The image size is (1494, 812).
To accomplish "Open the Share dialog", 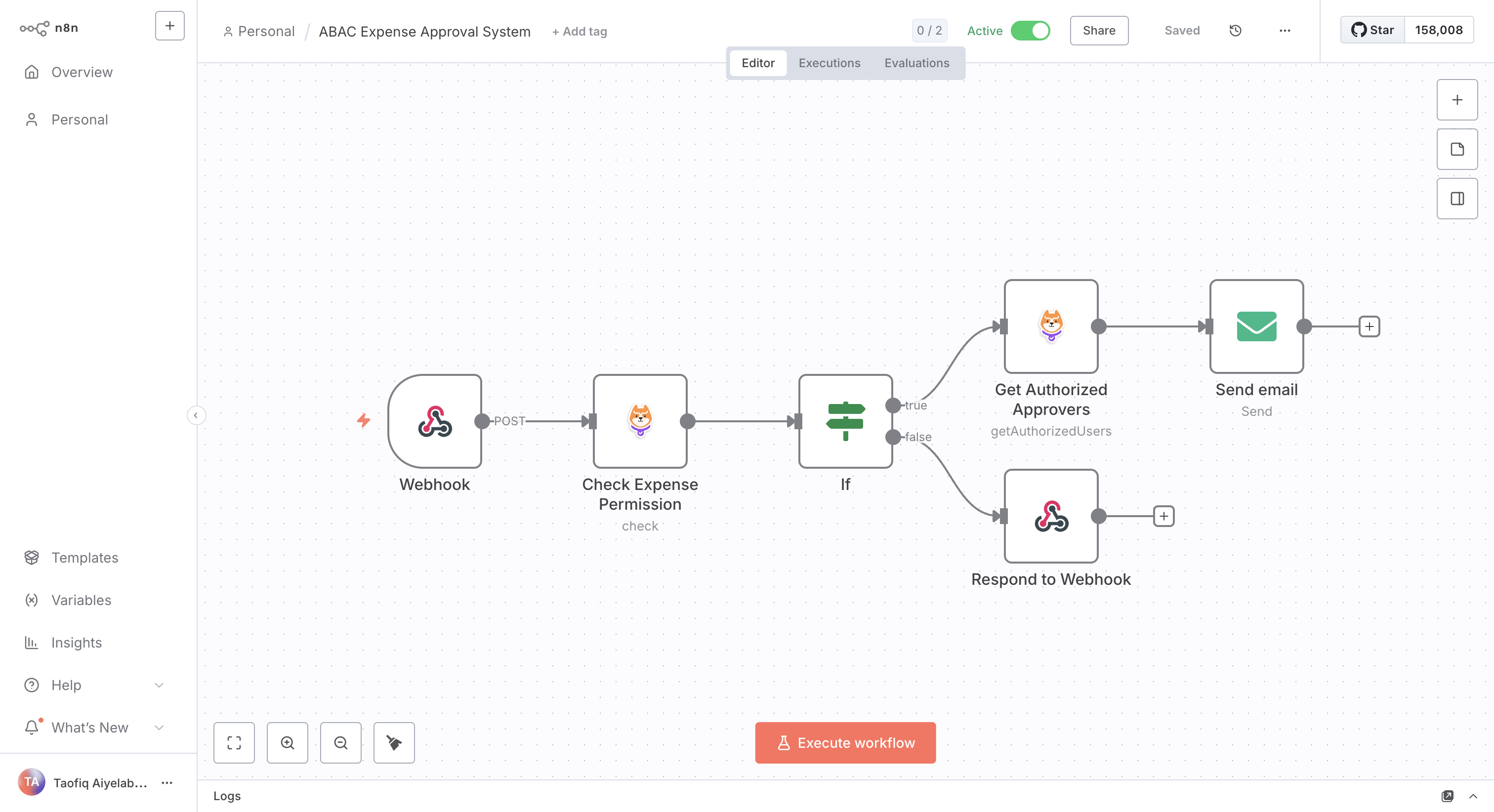I will click(x=1098, y=30).
